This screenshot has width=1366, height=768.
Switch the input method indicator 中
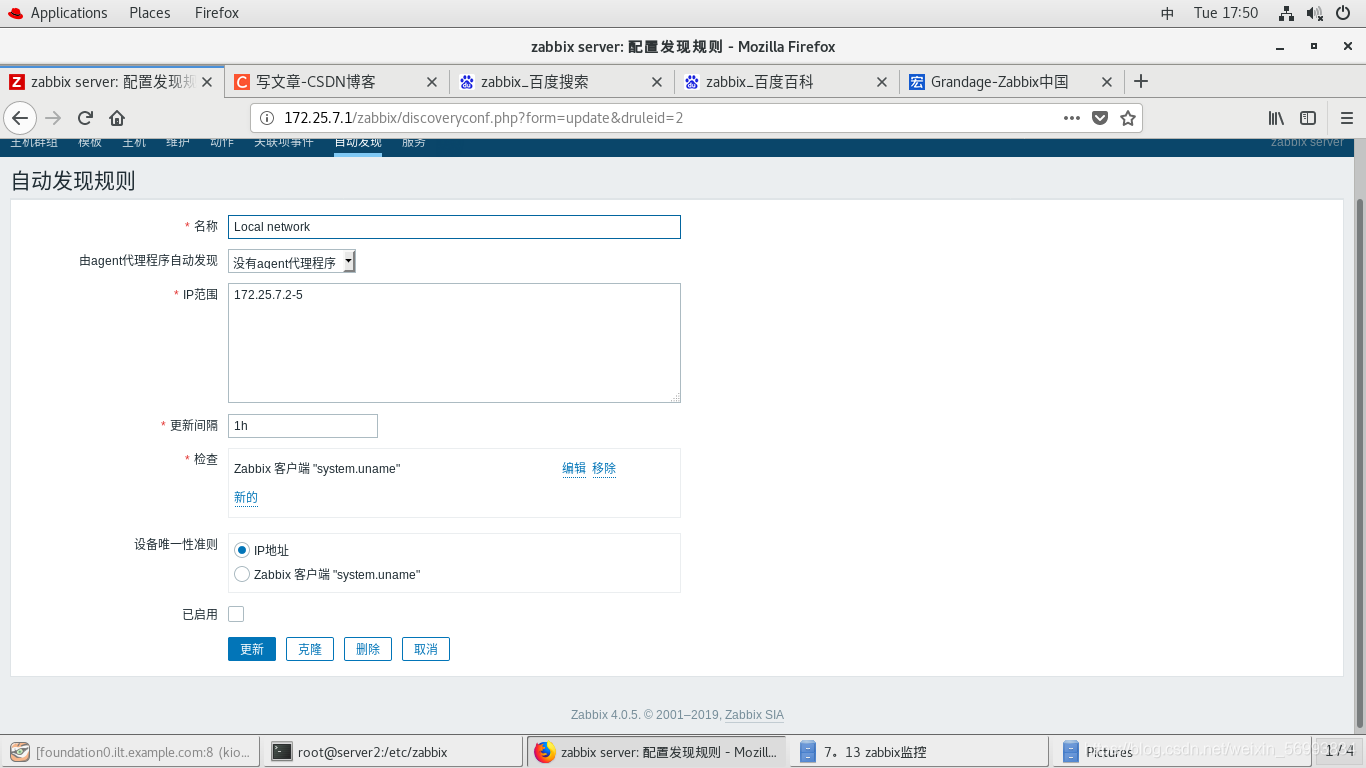[1167, 13]
